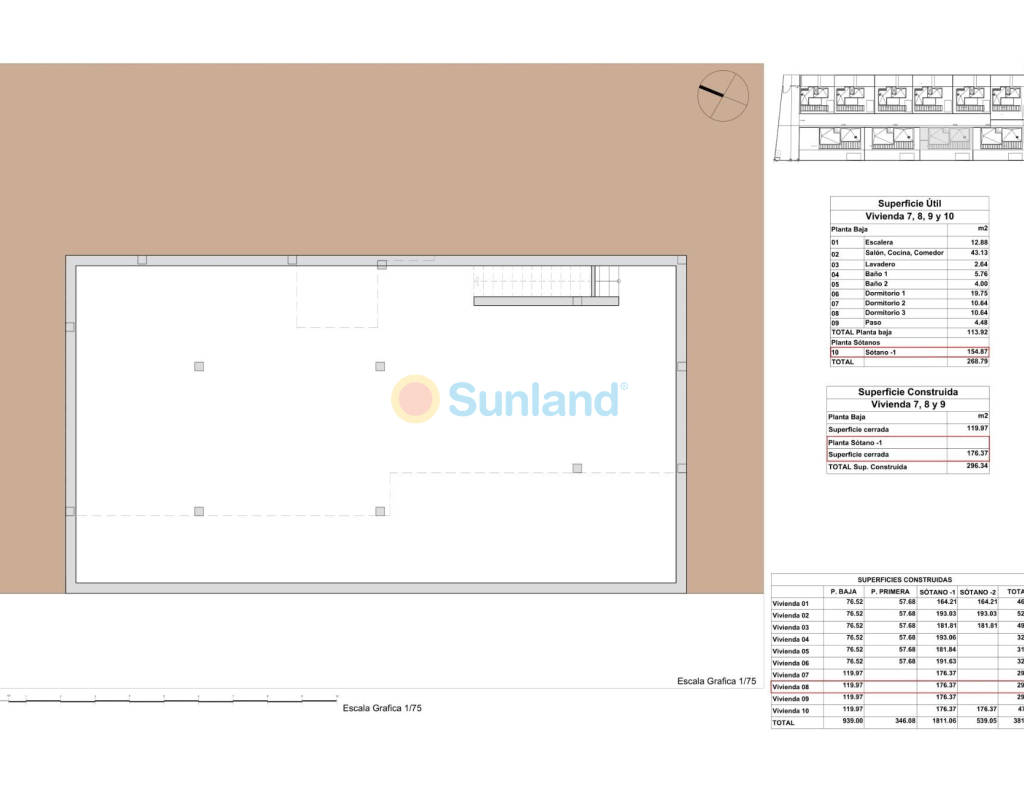This screenshot has height=800, width=1024.
Task: Select the highlighted Vivienda 08 row
Action: [897, 687]
